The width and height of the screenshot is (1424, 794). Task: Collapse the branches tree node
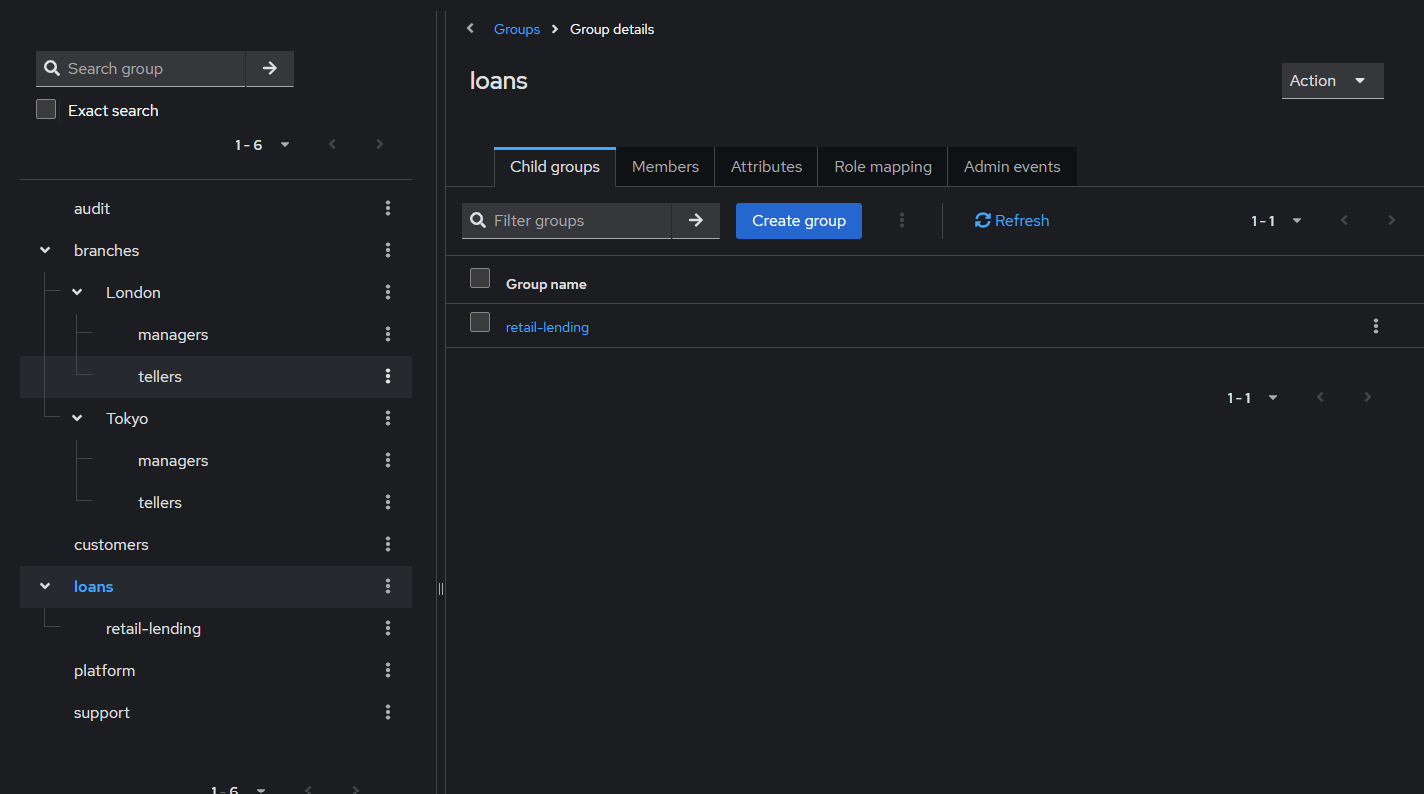coord(45,250)
